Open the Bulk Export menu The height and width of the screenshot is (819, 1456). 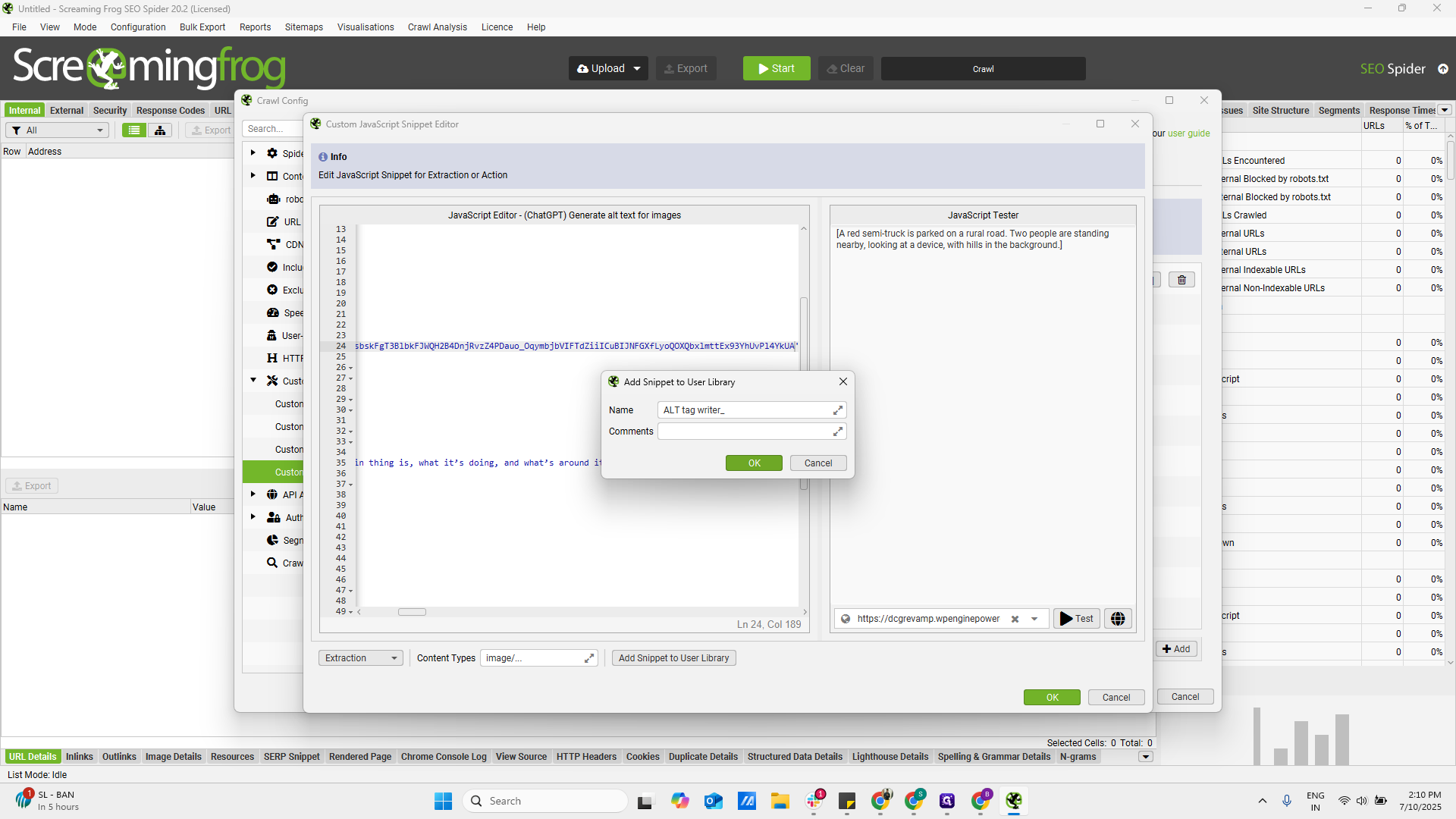(202, 27)
